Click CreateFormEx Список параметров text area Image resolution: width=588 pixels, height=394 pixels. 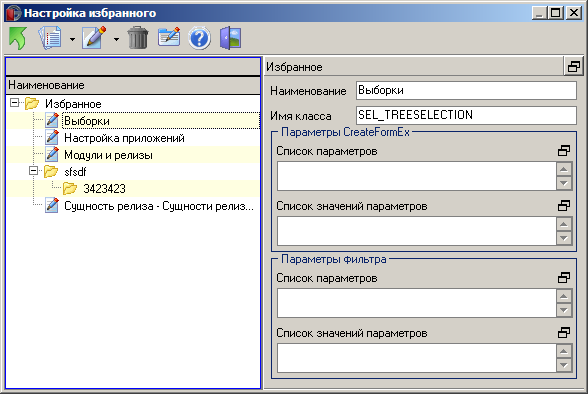coord(416,176)
